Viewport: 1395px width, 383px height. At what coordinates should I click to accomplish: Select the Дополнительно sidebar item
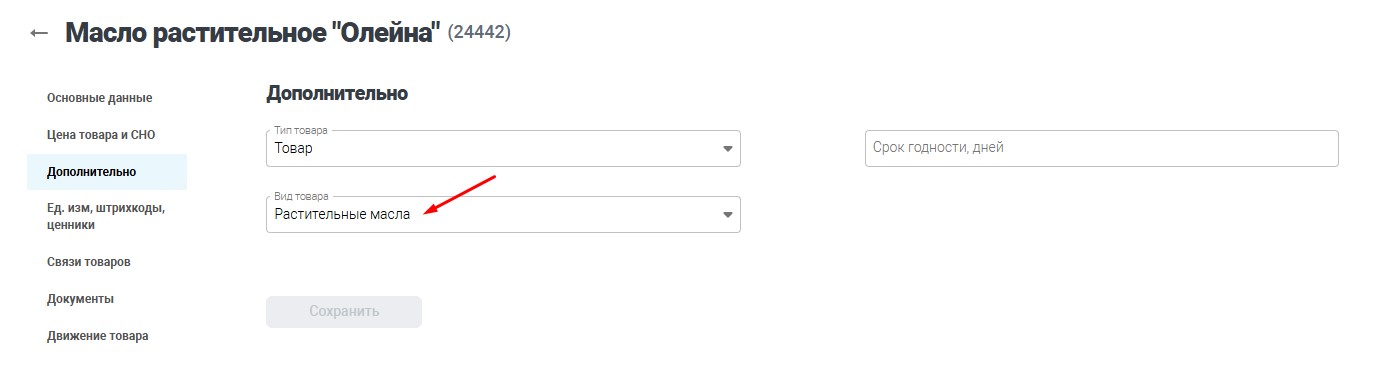tap(92, 172)
